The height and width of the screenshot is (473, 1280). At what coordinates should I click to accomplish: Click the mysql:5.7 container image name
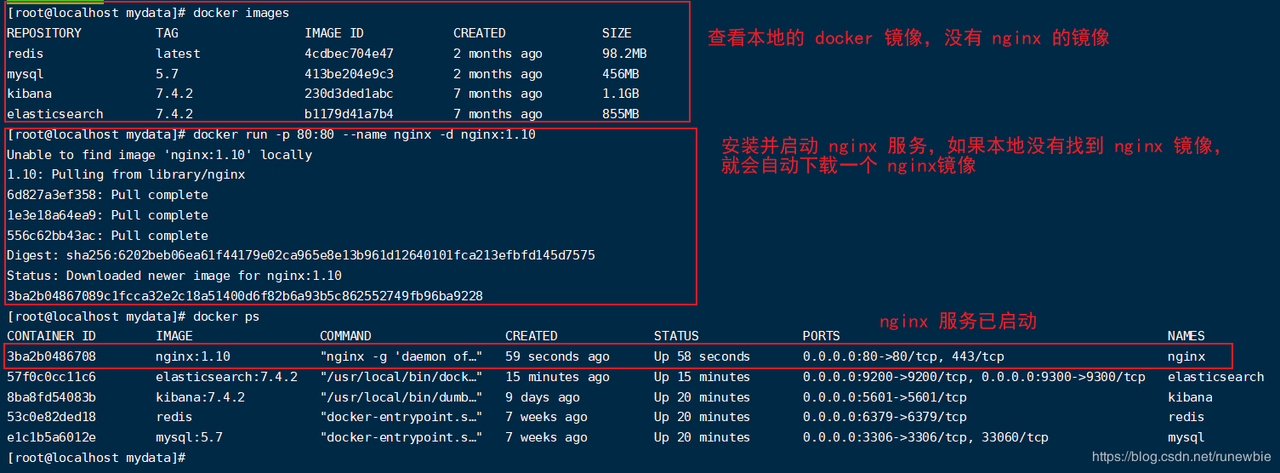(189, 437)
